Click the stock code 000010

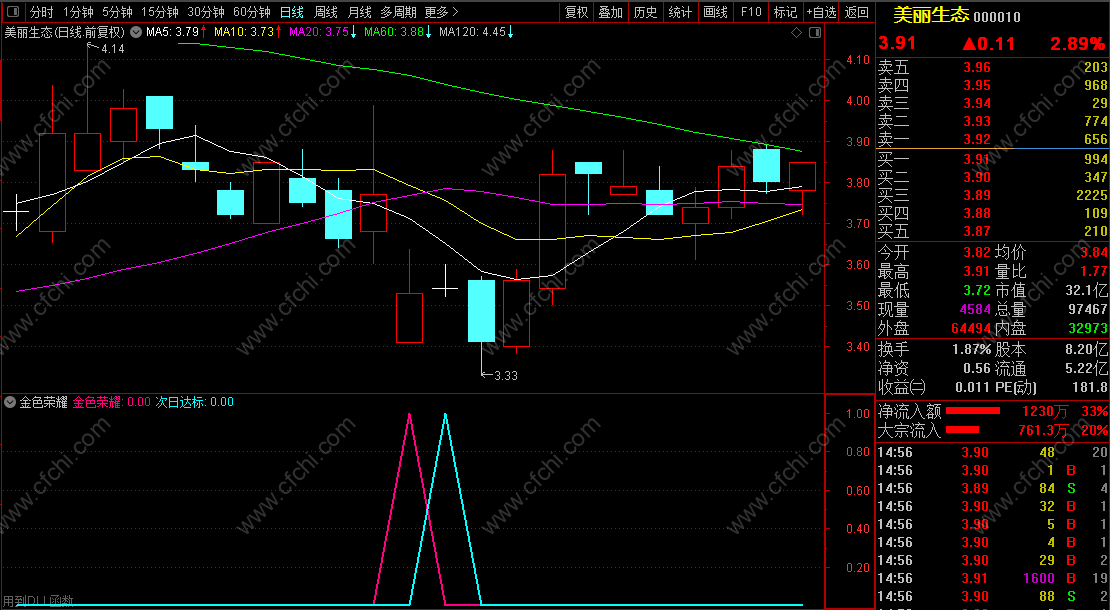(x=997, y=17)
